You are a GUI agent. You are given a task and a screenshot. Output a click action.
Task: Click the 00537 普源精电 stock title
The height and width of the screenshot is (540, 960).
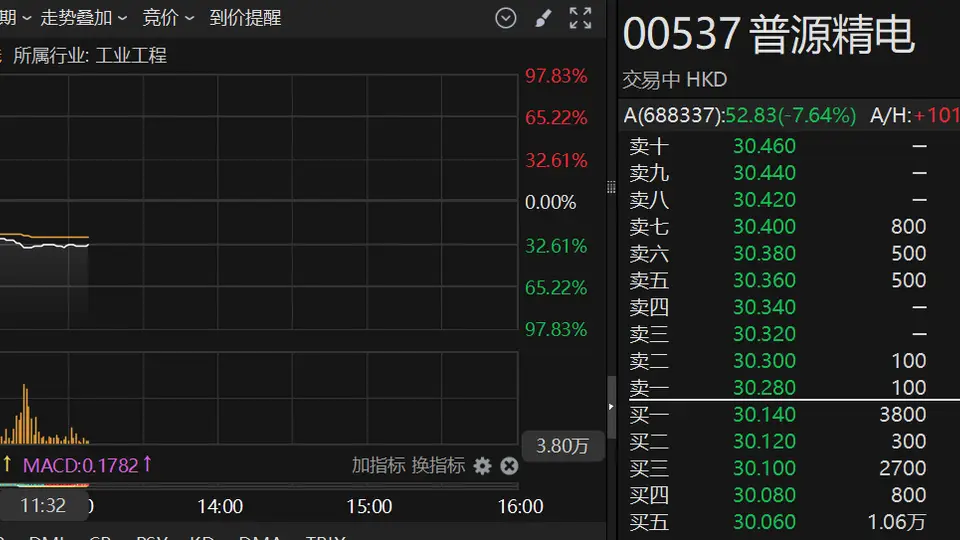[x=768, y=34]
